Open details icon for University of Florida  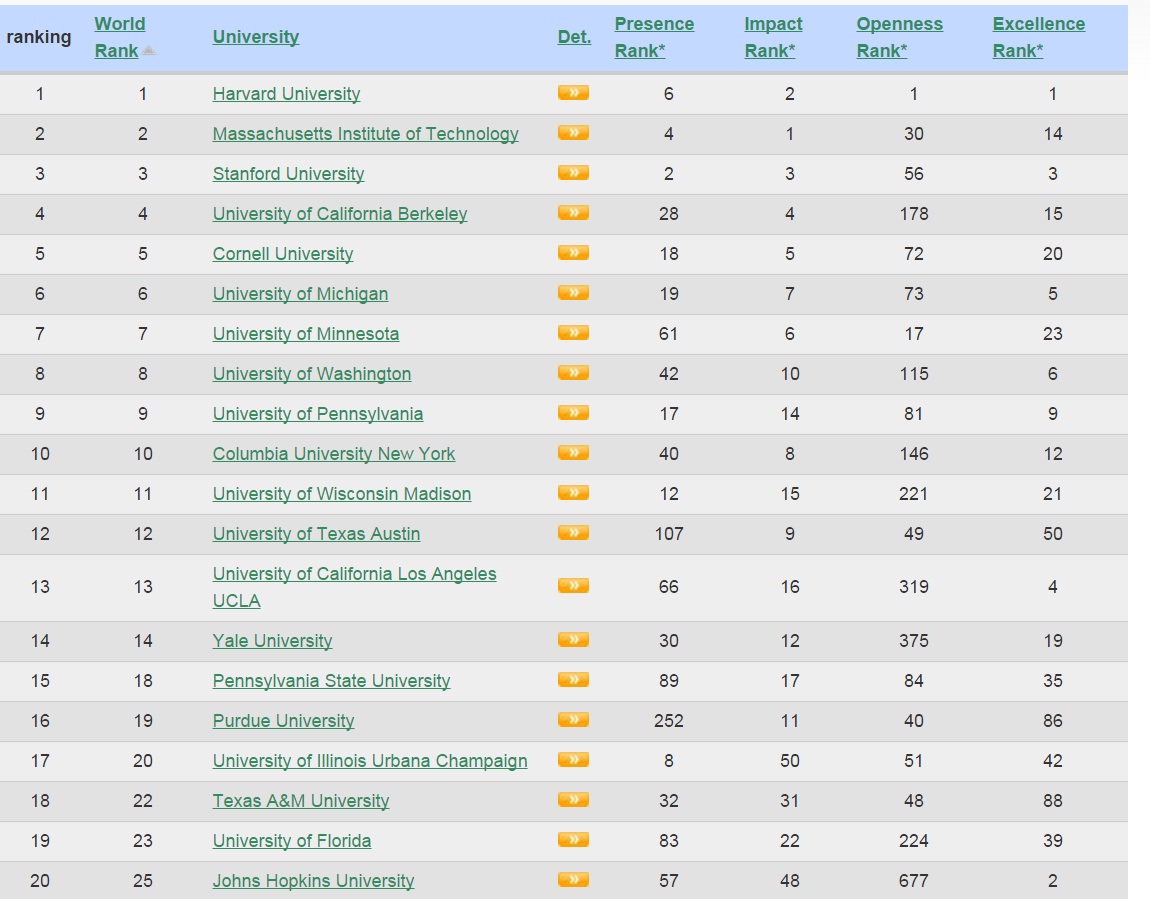click(573, 840)
